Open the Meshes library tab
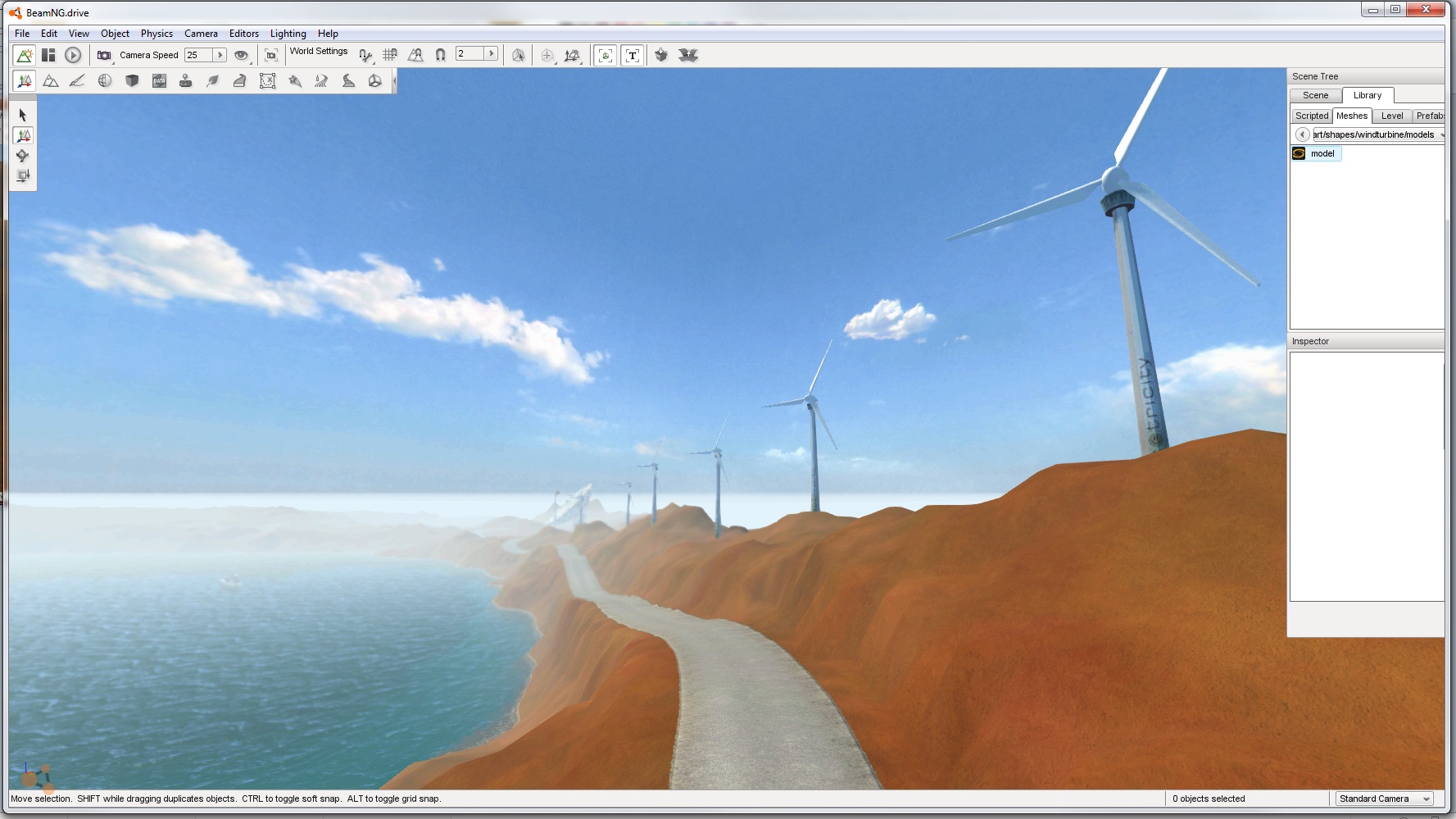The image size is (1456, 819). pos(1352,116)
